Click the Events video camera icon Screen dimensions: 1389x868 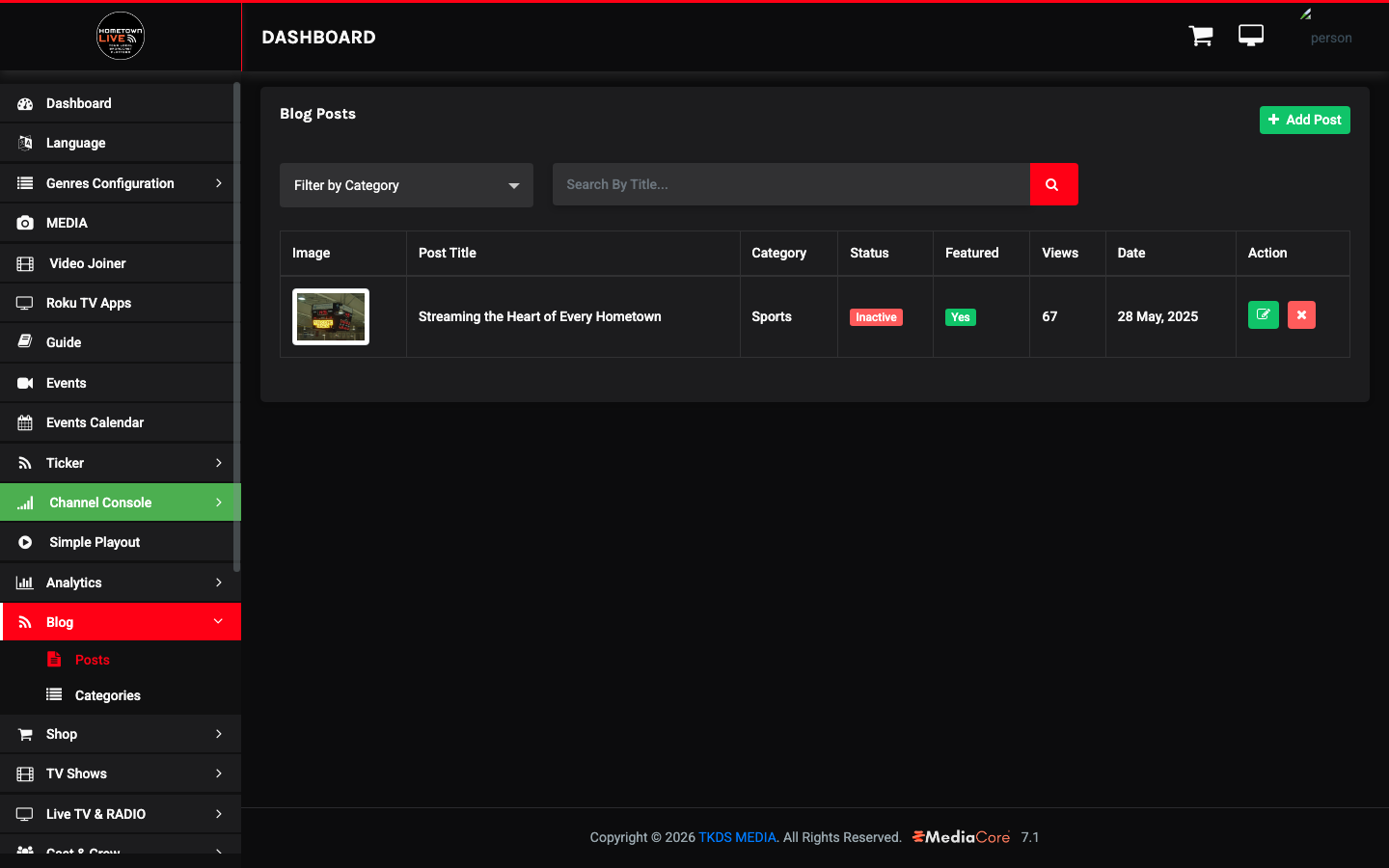click(x=25, y=383)
